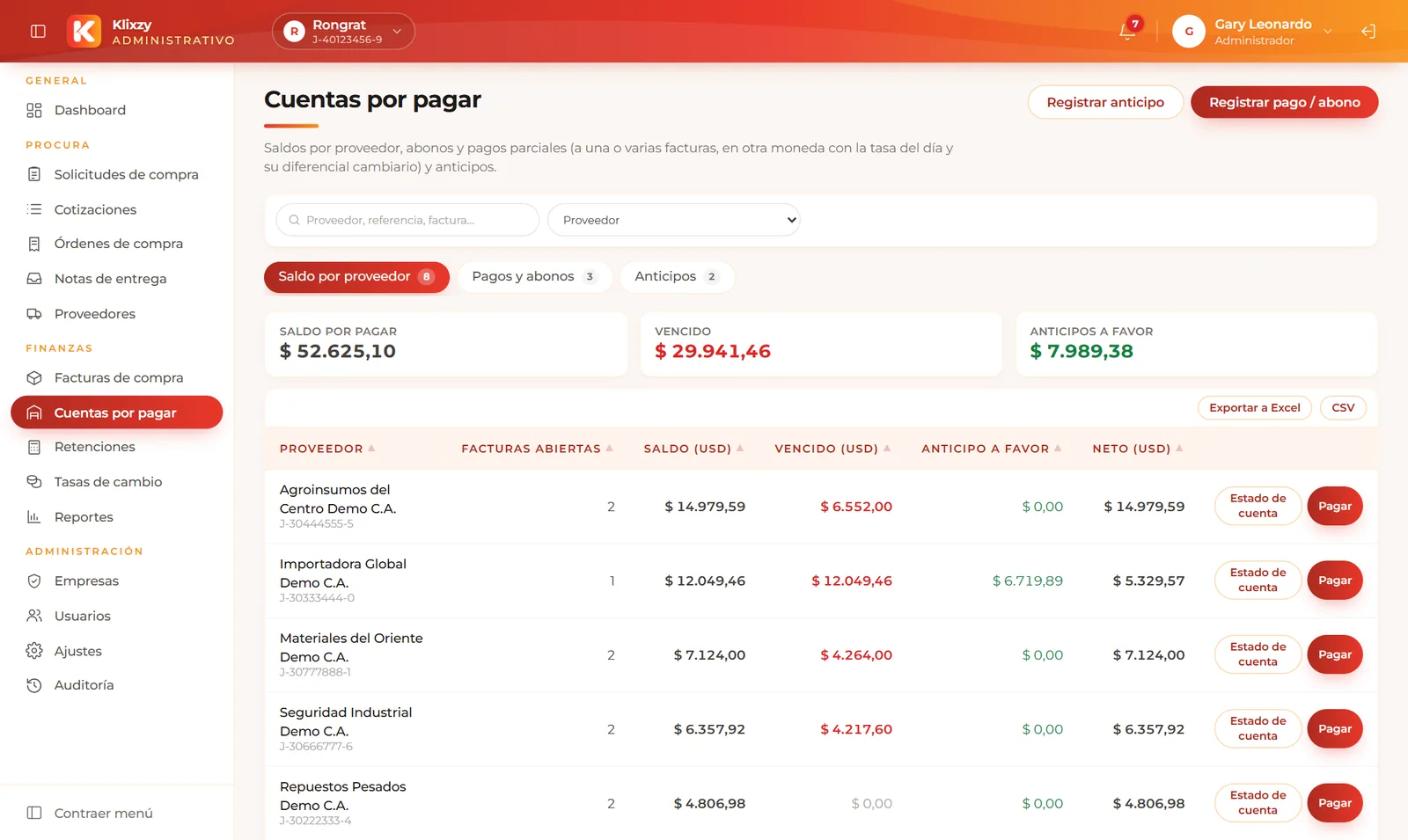Pay Agroinsumos del Centro Demo C.A.

[x=1335, y=507]
